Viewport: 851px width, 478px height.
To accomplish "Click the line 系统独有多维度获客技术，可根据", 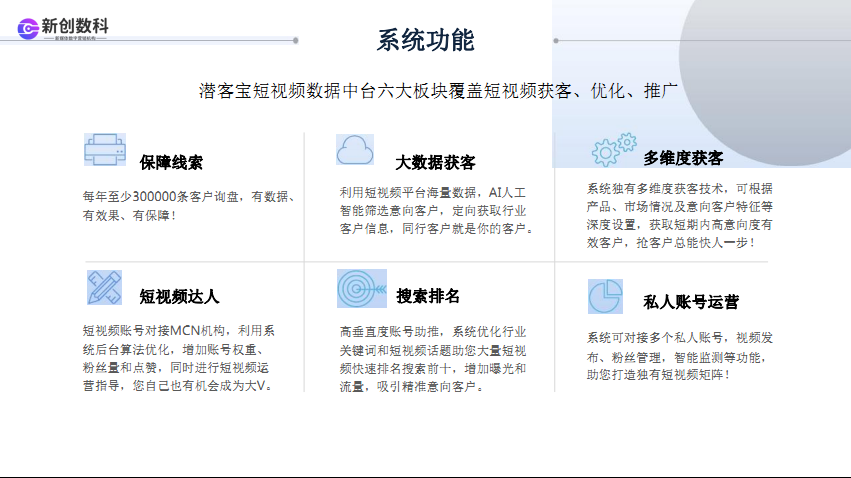I will tap(679, 189).
